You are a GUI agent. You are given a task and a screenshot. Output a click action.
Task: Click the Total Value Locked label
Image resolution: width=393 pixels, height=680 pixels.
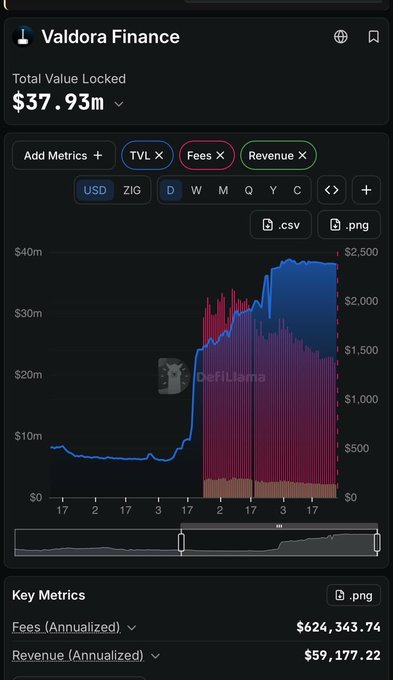69,78
